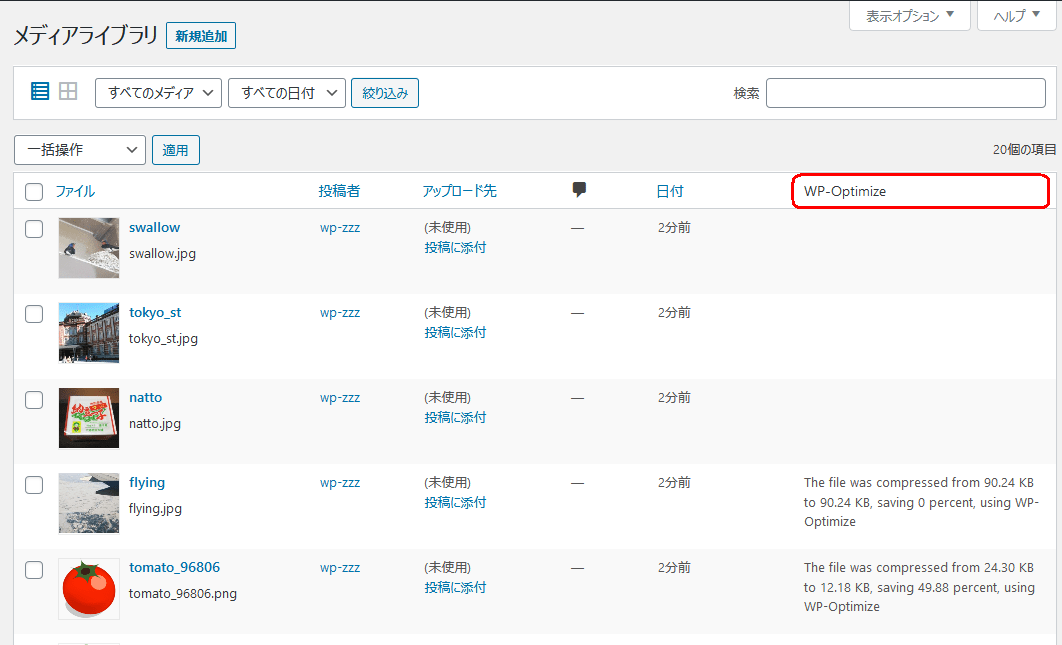Switch to list view mode
The width and height of the screenshot is (1062, 645).
tap(40, 91)
